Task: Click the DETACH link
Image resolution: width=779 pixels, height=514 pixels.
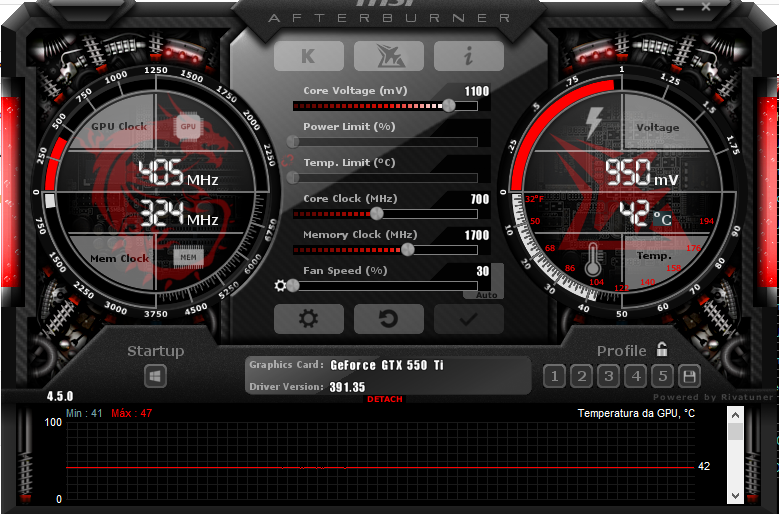Action: pos(385,399)
